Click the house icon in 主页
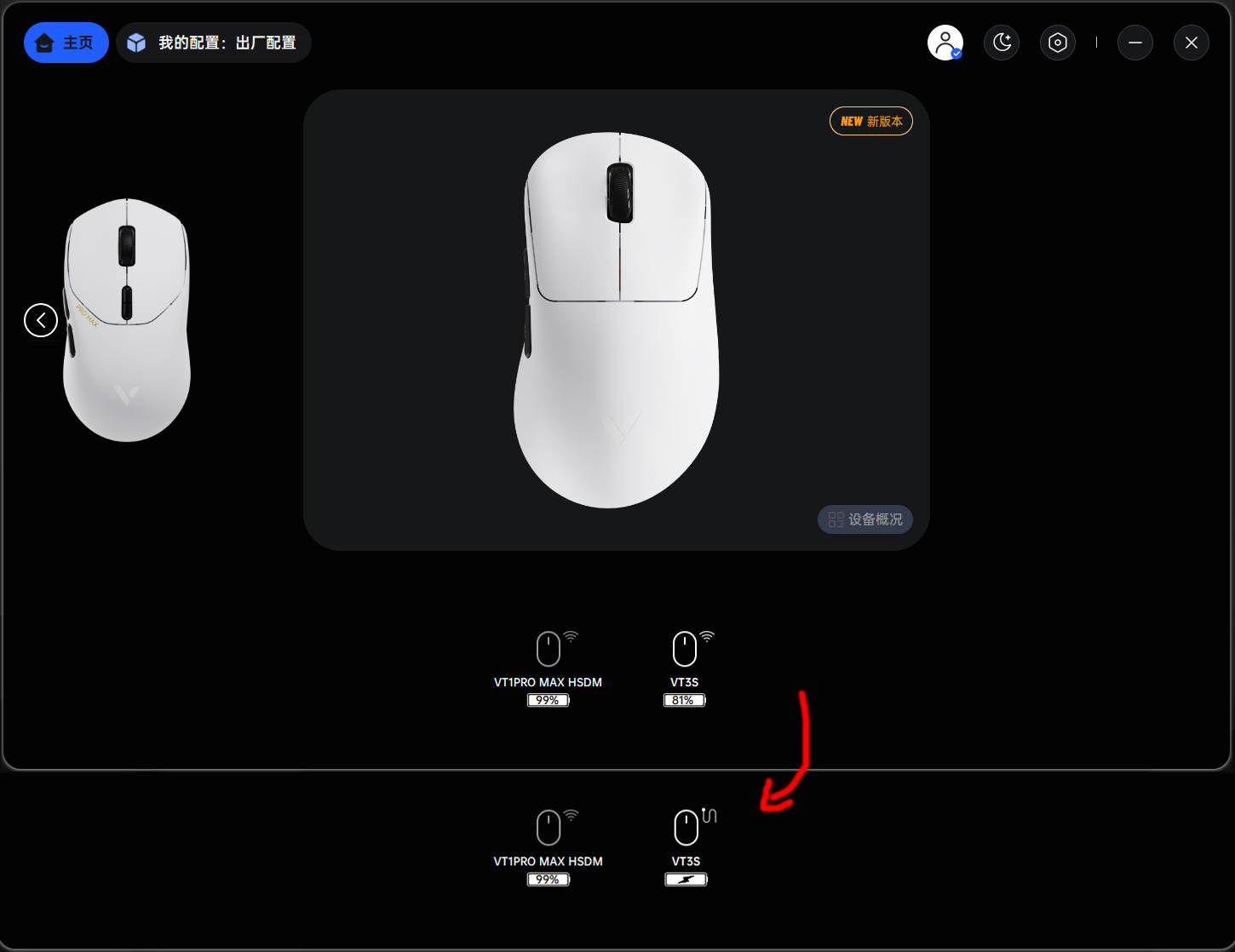 (x=44, y=43)
